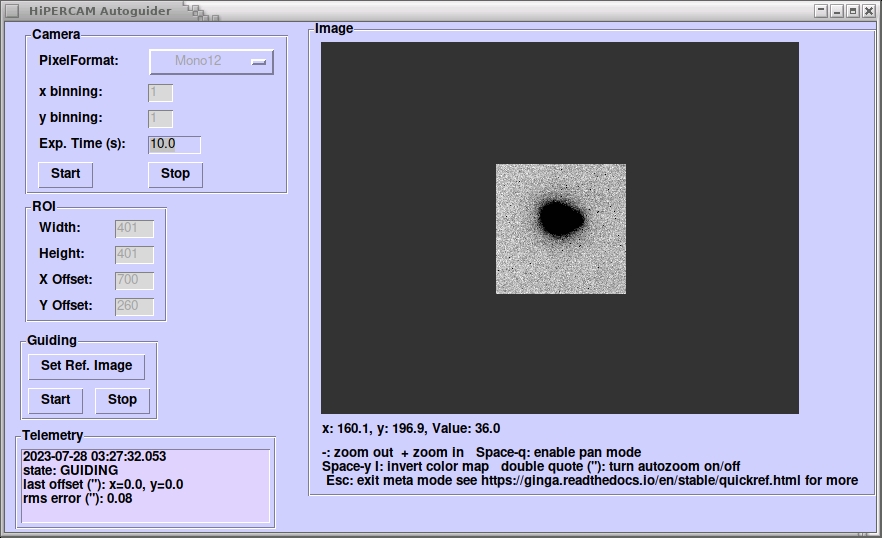Click the ROI Width field

point(134,228)
